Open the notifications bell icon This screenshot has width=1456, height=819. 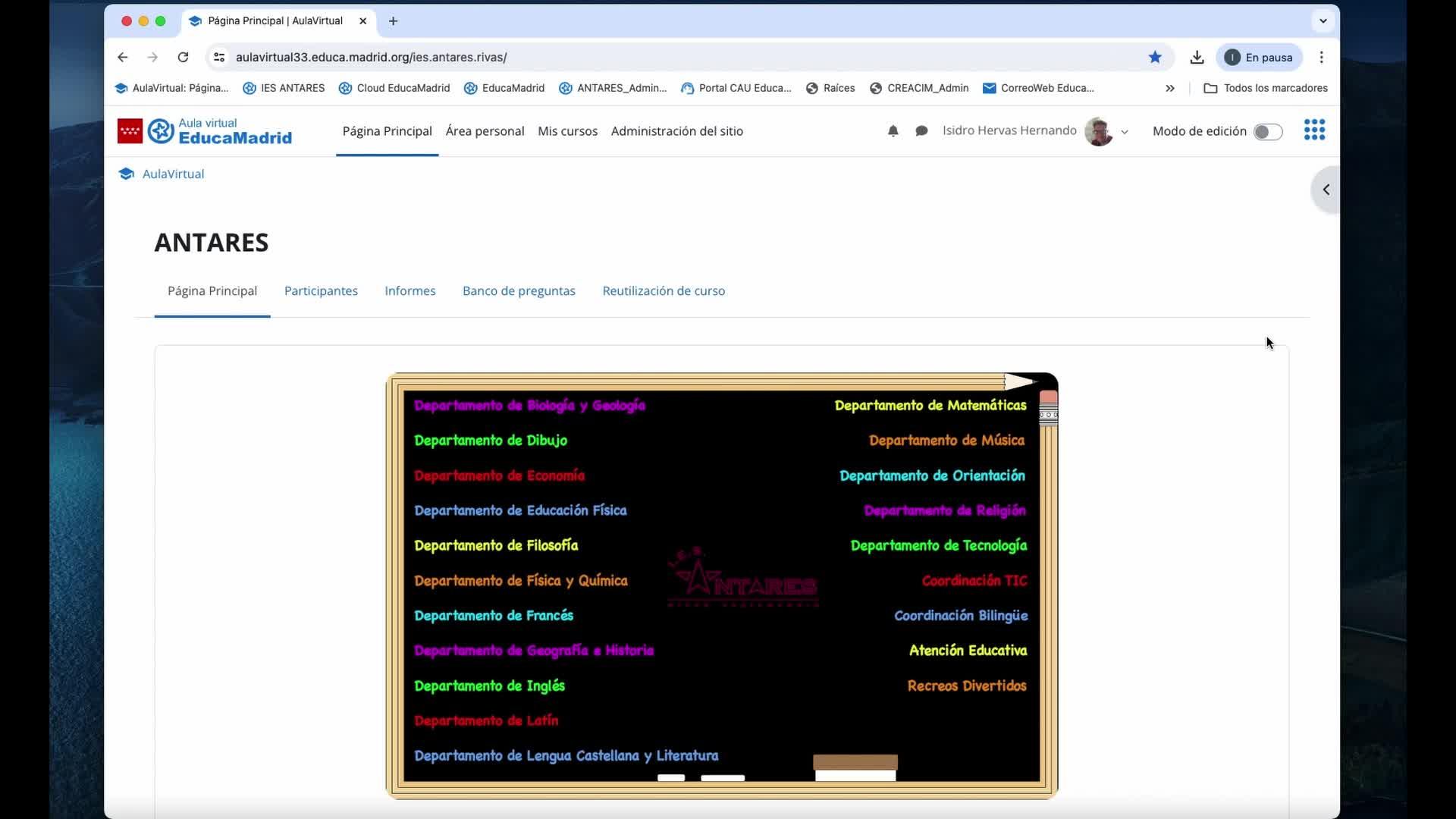point(893,131)
